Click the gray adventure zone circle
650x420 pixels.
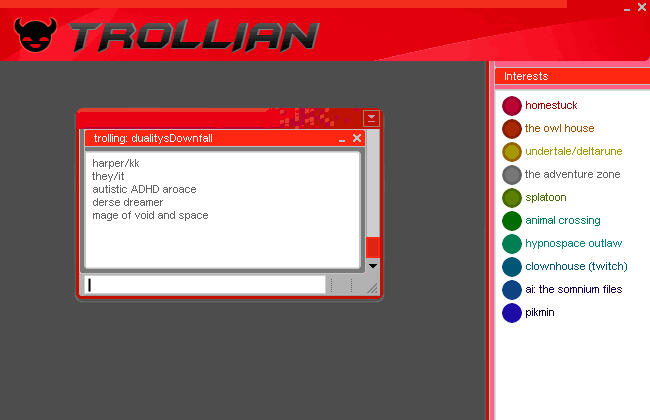tap(512, 174)
